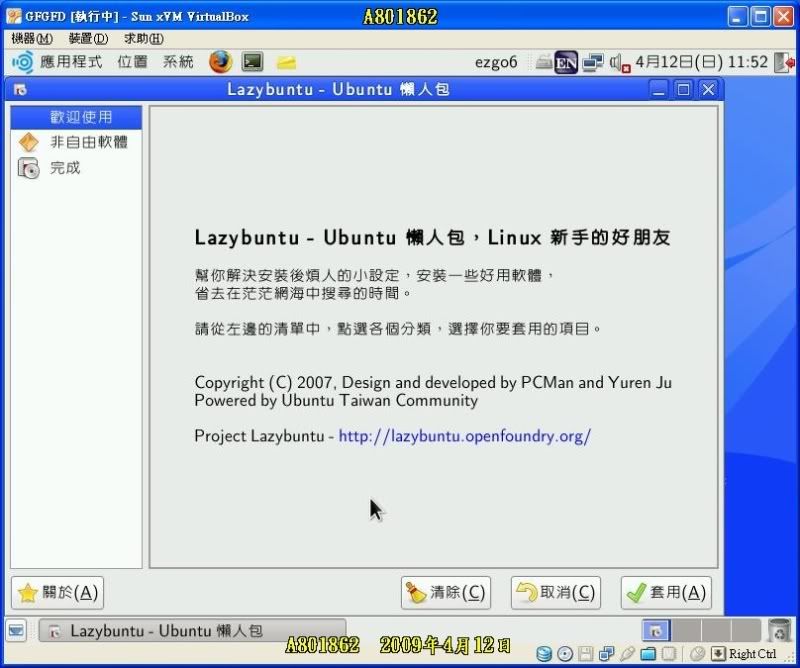Open the trash icon on the bottom panel
The width and height of the screenshot is (800, 668).
779,631
